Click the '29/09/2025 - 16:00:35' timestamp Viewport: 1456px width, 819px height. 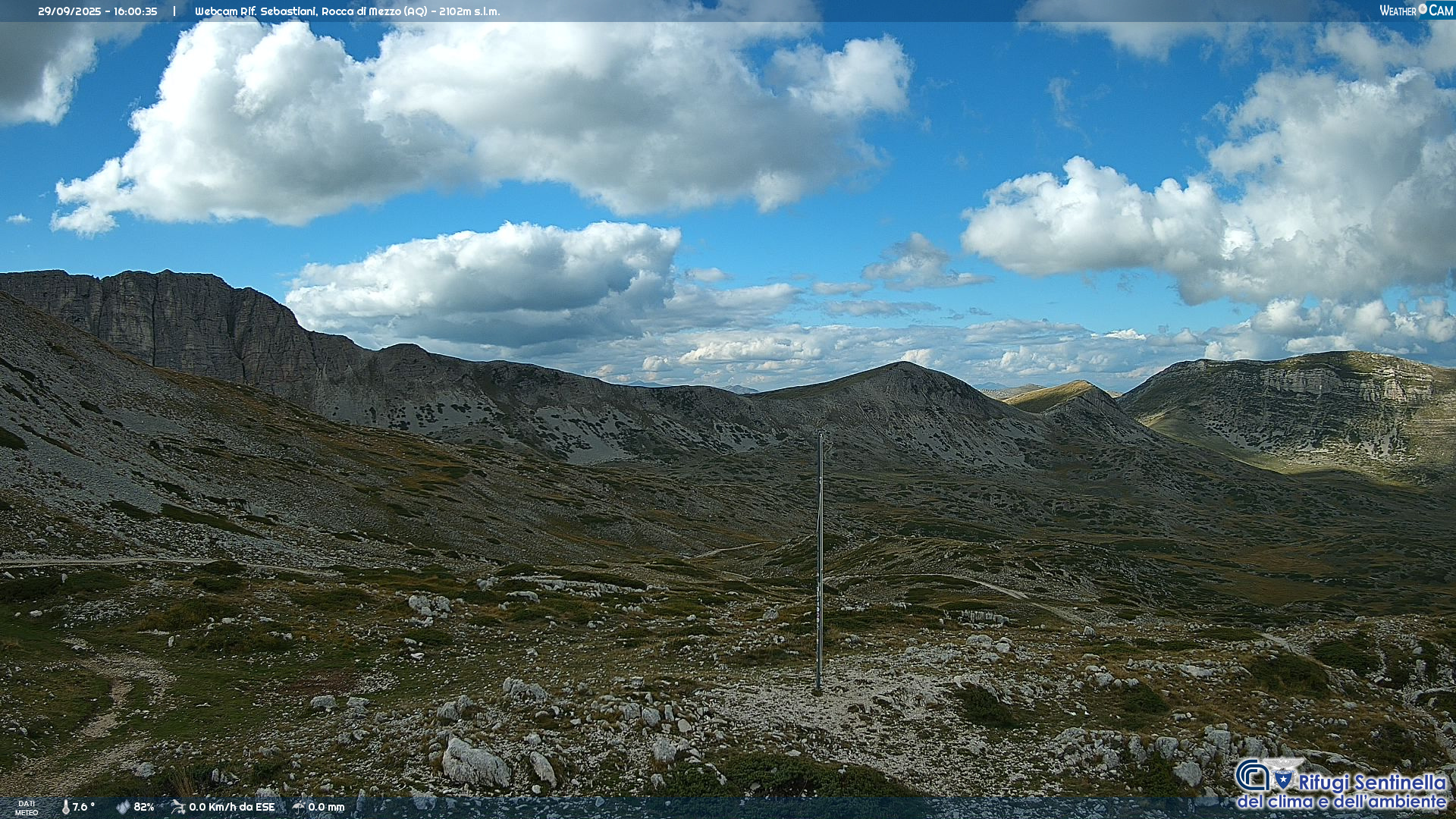[x=98, y=11]
